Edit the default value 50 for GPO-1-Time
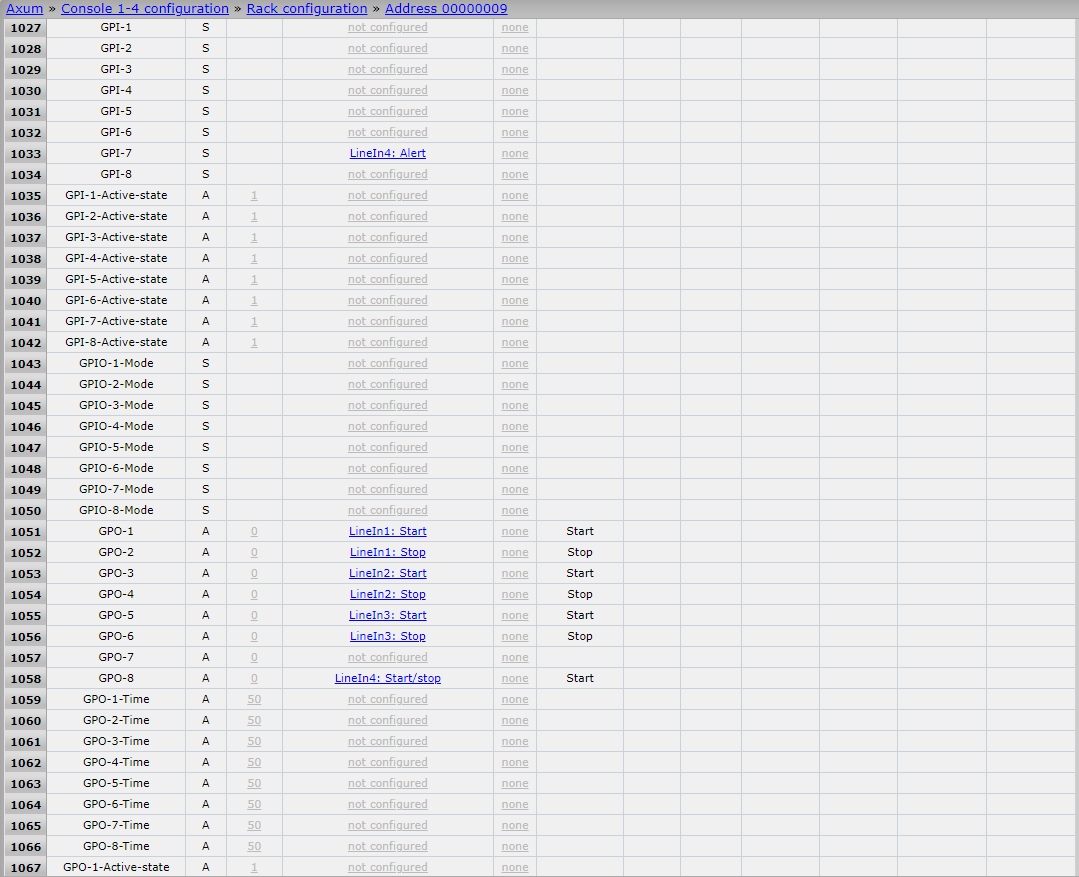Image resolution: width=1079 pixels, height=877 pixels. tap(254, 700)
